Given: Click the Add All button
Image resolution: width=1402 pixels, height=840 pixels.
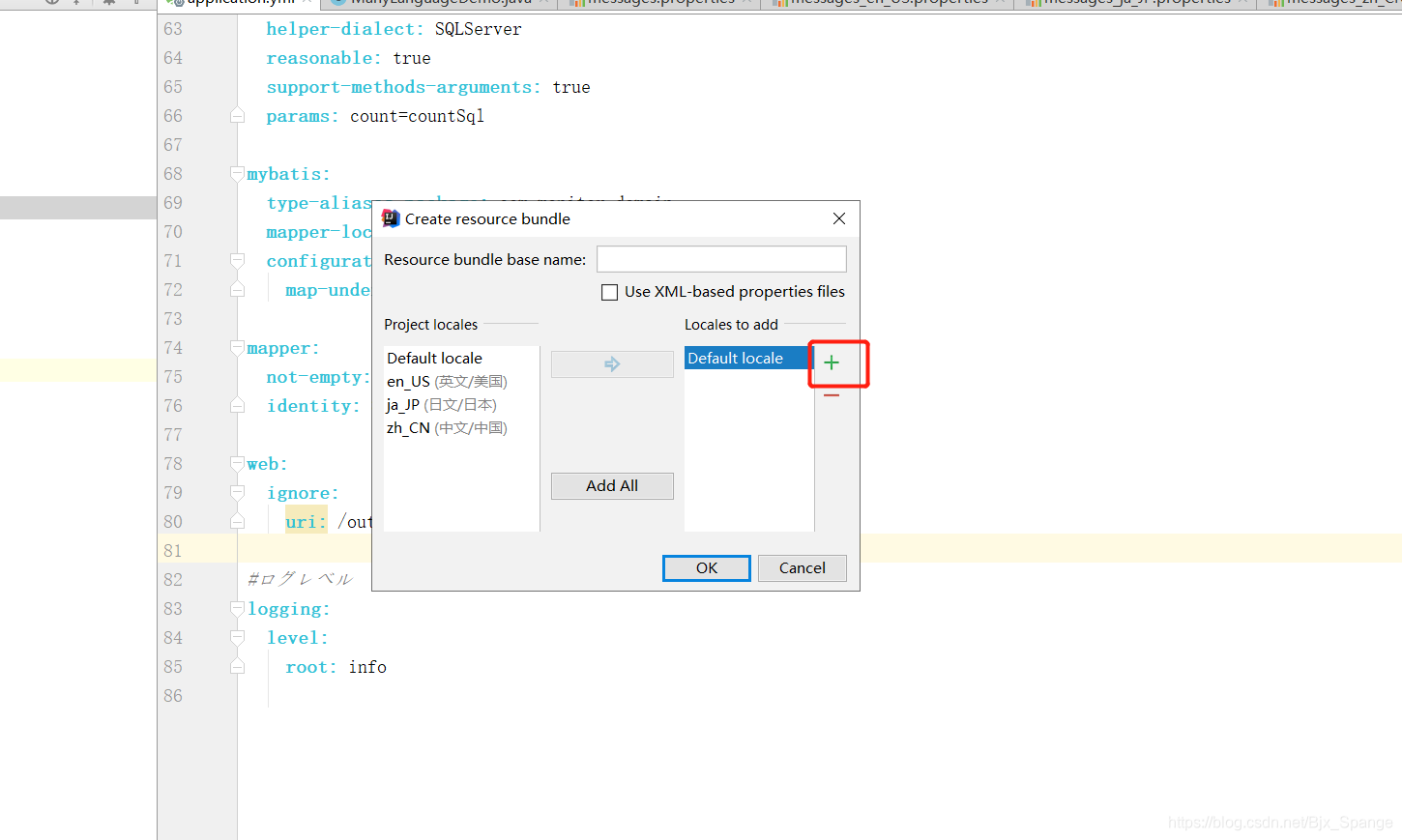Looking at the screenshot, I should (612, 486).
